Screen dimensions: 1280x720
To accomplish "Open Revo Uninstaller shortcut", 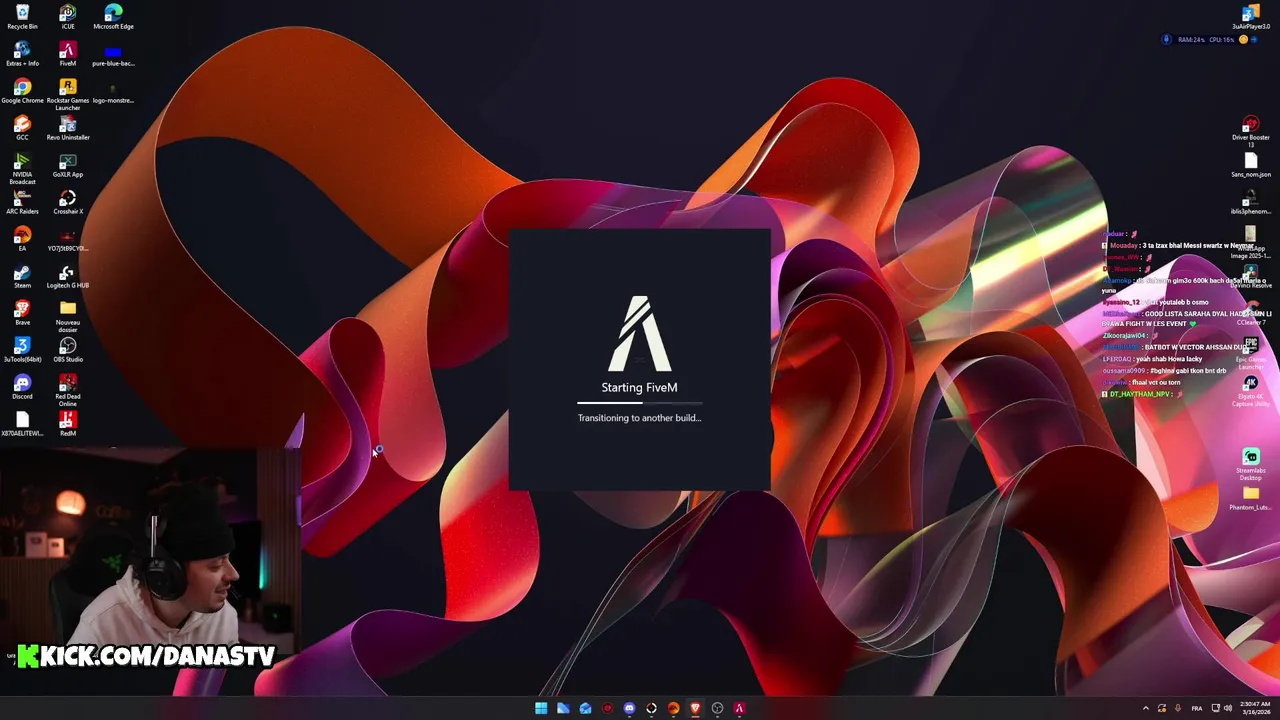I will click(67, 127).
